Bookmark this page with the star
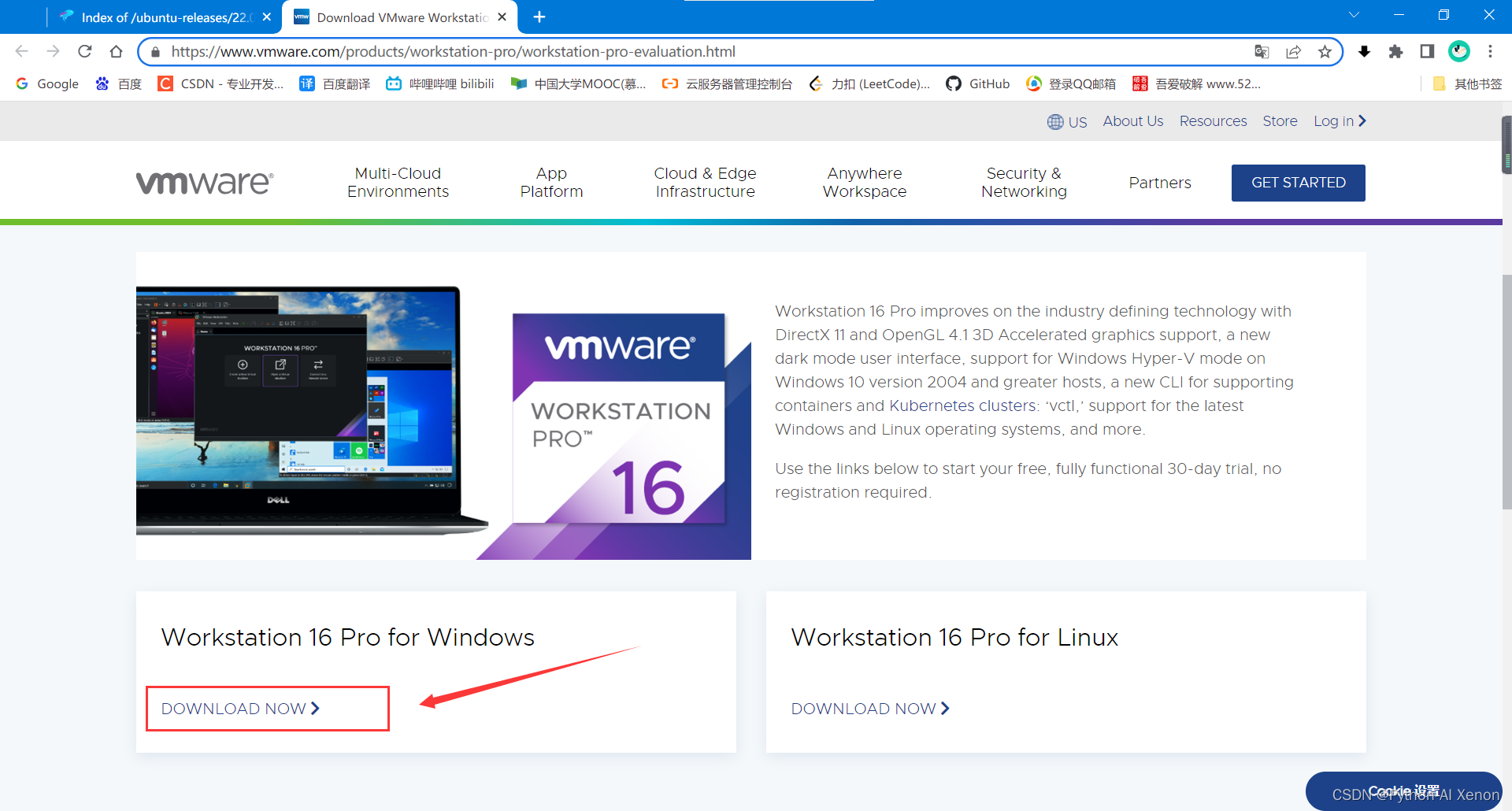1512x811 pixels. tap(1325, 52)
